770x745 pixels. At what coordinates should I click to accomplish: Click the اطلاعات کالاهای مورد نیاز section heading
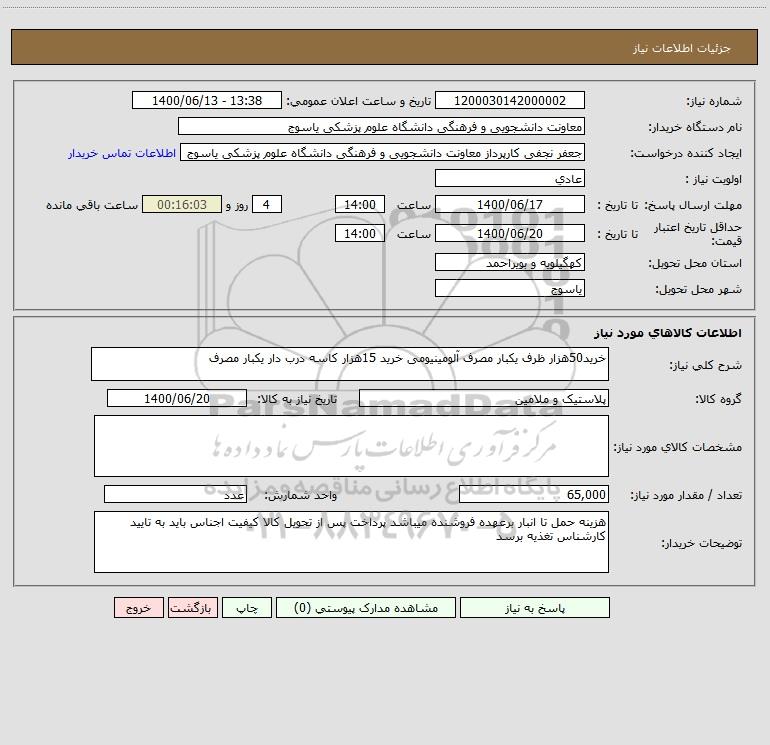pos(668,333)
